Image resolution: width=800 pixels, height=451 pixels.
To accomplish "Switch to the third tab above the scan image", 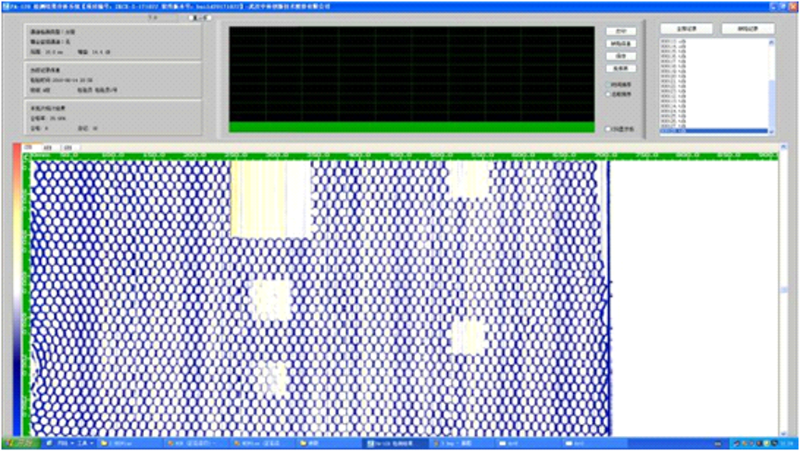I will (x=67, y=148).
